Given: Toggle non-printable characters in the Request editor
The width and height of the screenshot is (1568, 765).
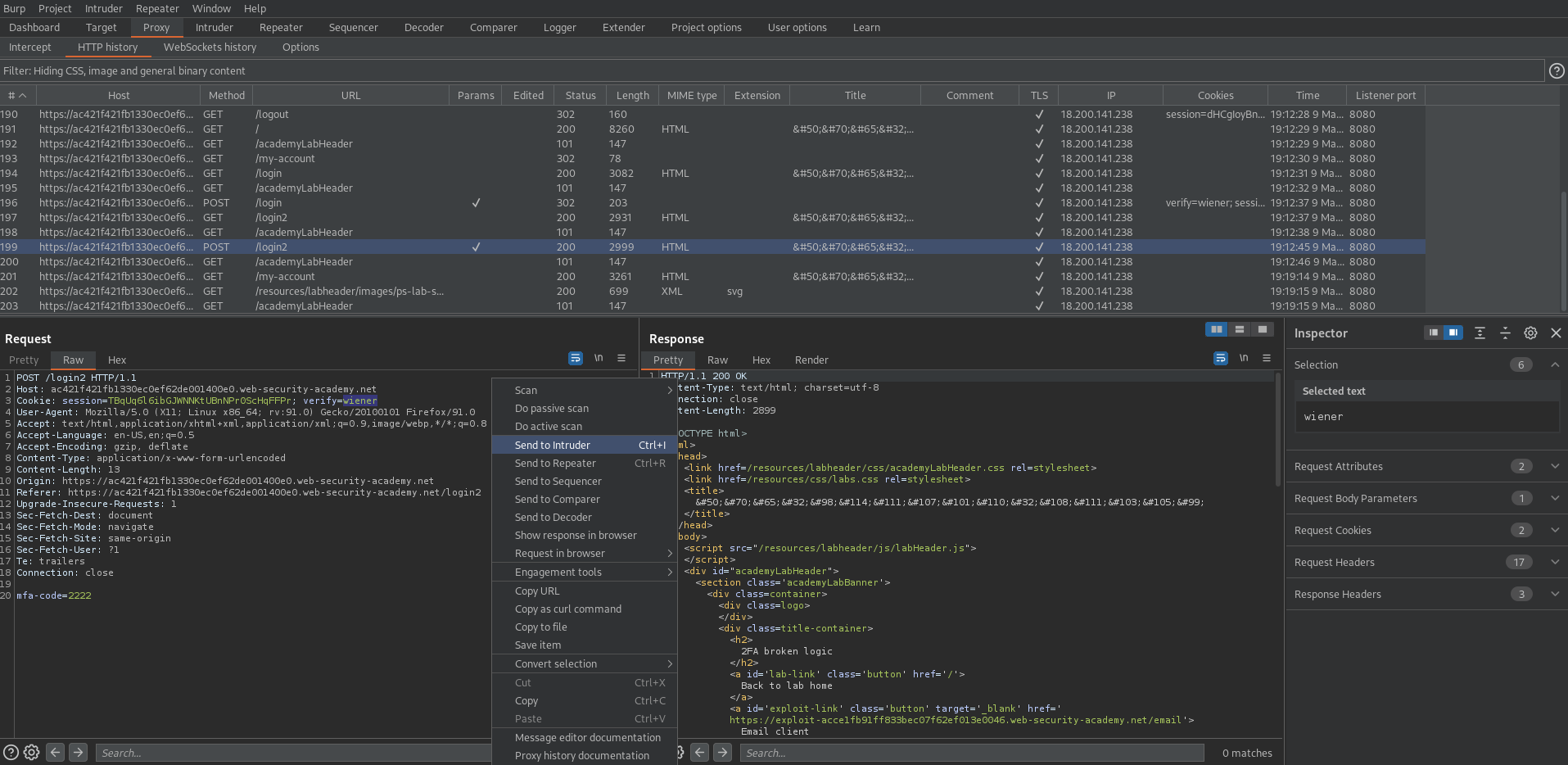Looking at the screenshot, I should point(599,358).
